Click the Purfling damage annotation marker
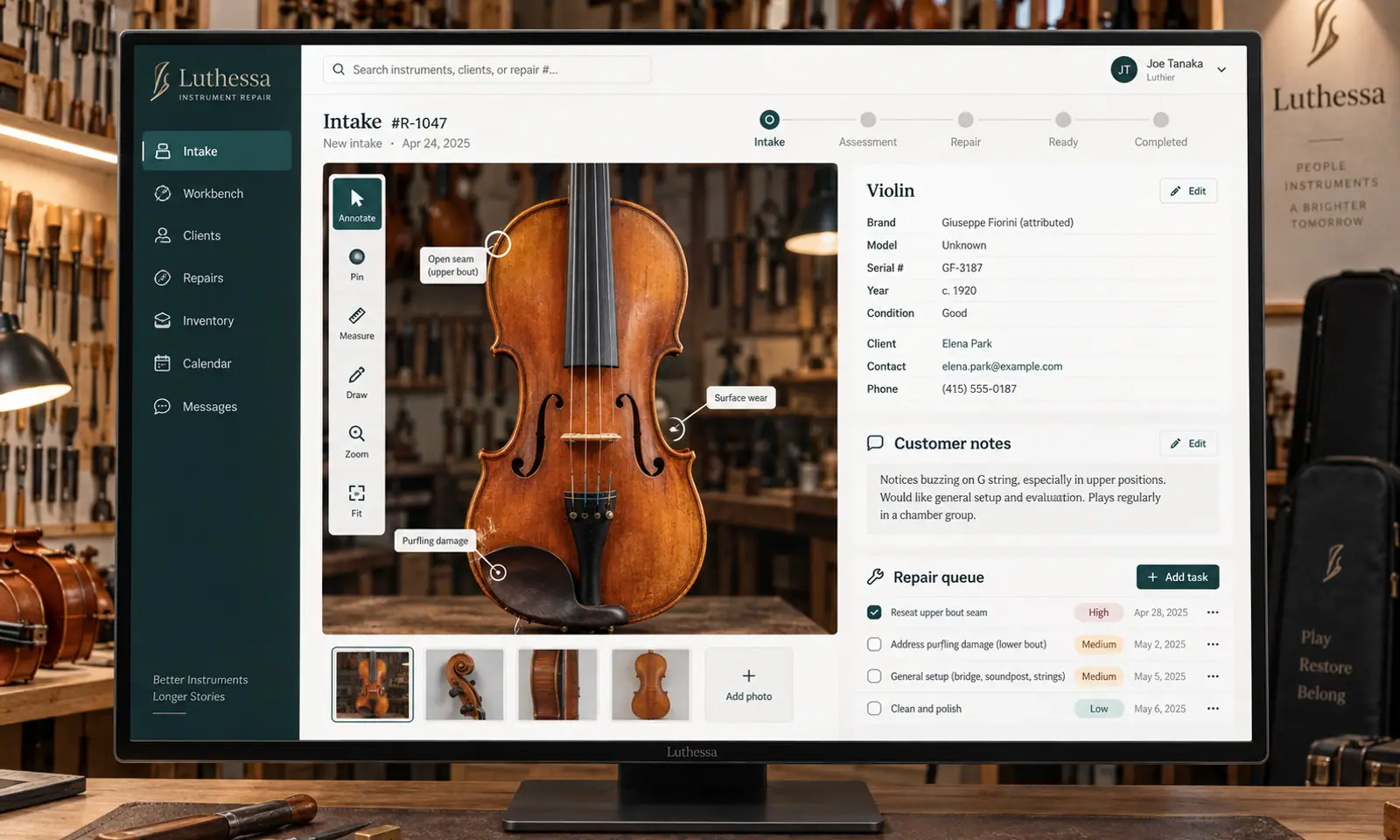 point(498,572)
